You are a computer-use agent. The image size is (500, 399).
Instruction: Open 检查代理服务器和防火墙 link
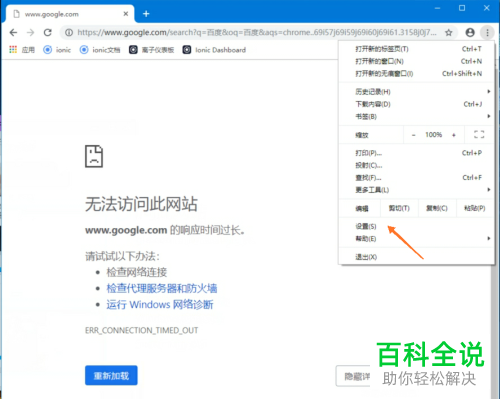coord(162,288)
